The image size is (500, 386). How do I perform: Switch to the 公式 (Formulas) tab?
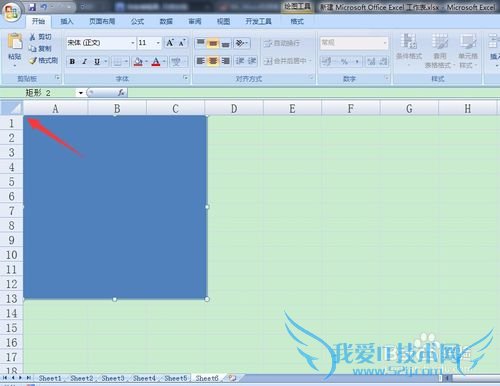[x=137, y=21]
